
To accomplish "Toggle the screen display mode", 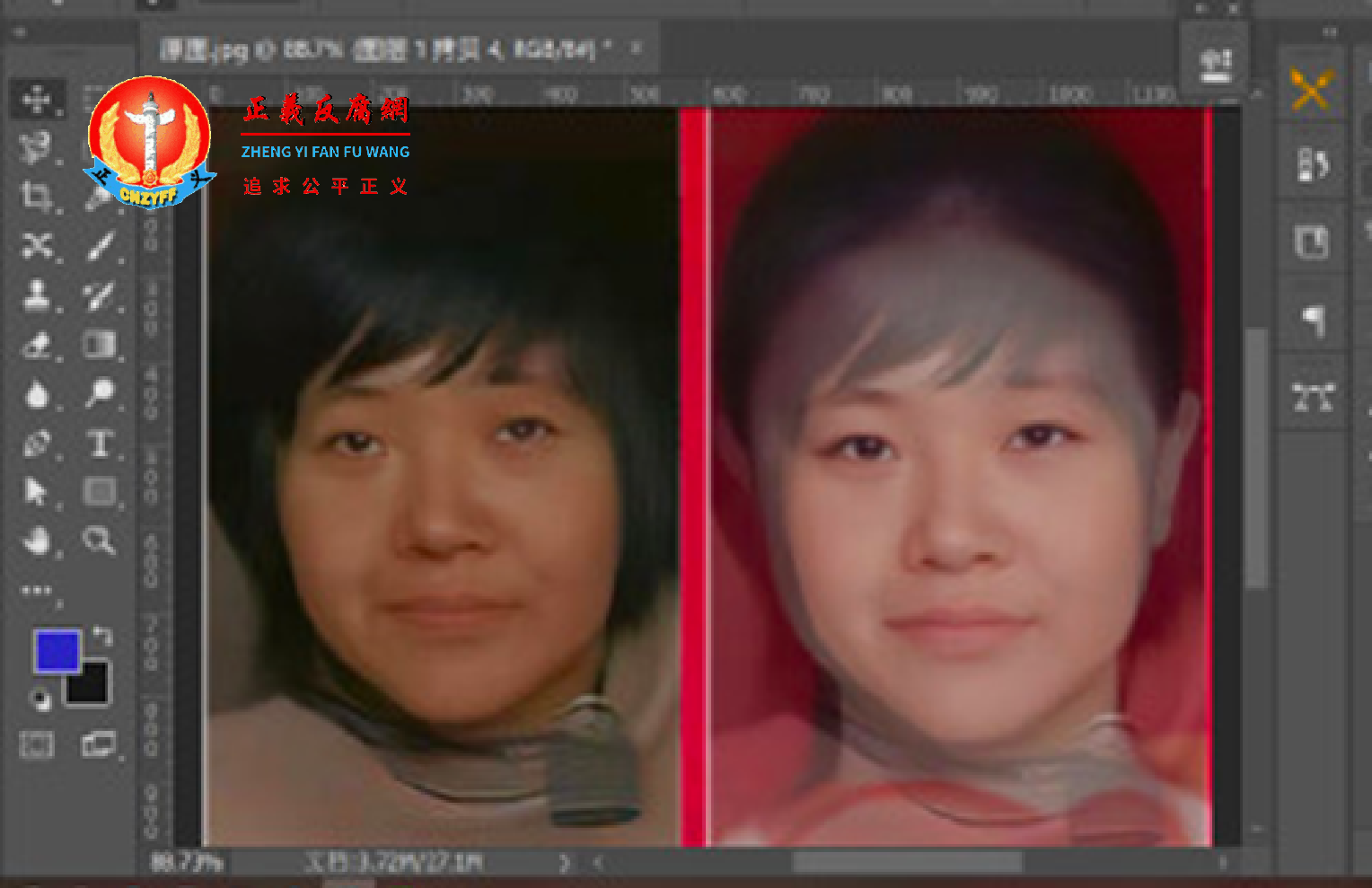I will tap(99, 743).
